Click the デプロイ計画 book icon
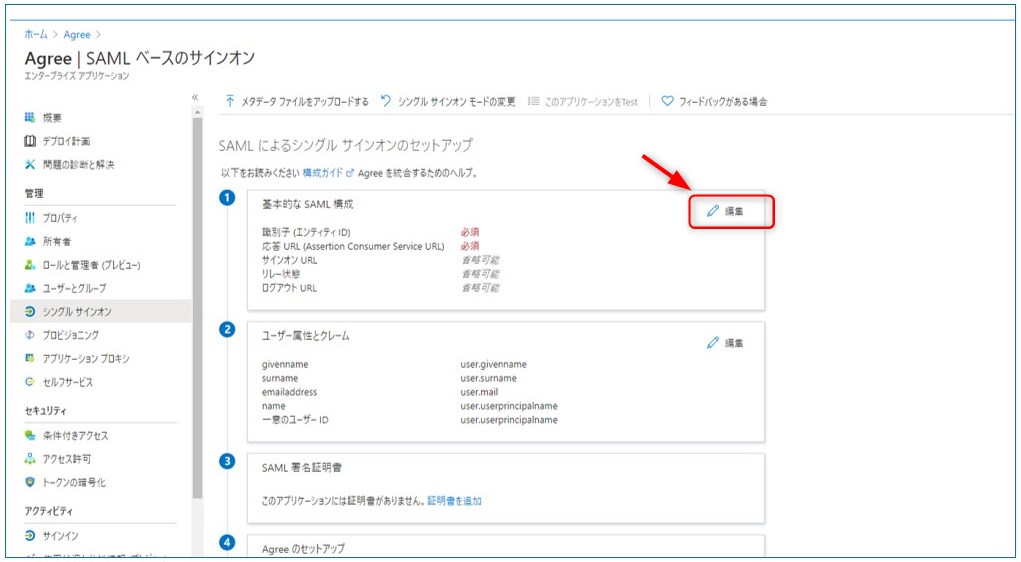The height and width of the screenshot is (562, 1021). click(29, 141)
